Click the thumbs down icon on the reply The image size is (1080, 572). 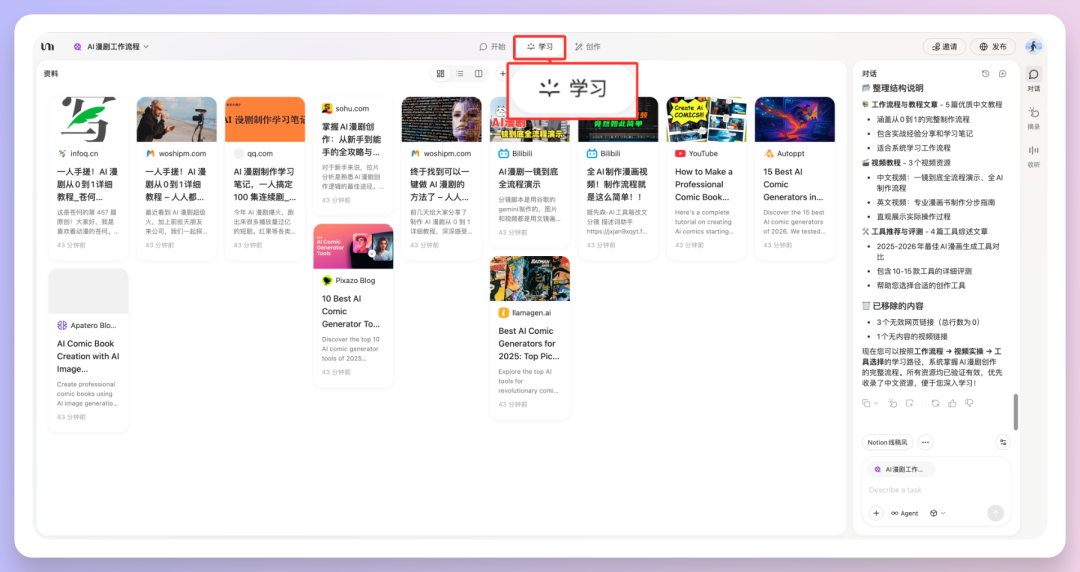(x=969, y=403)
